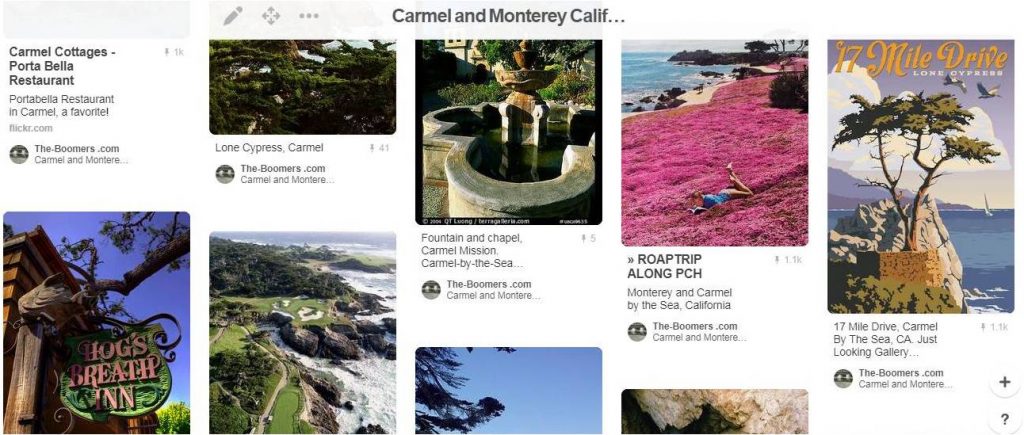This screenshot has width=1024, height=435.
Task: Click The-Boomers avatar under Fountain and chapel pin
Action: [431, 290]
